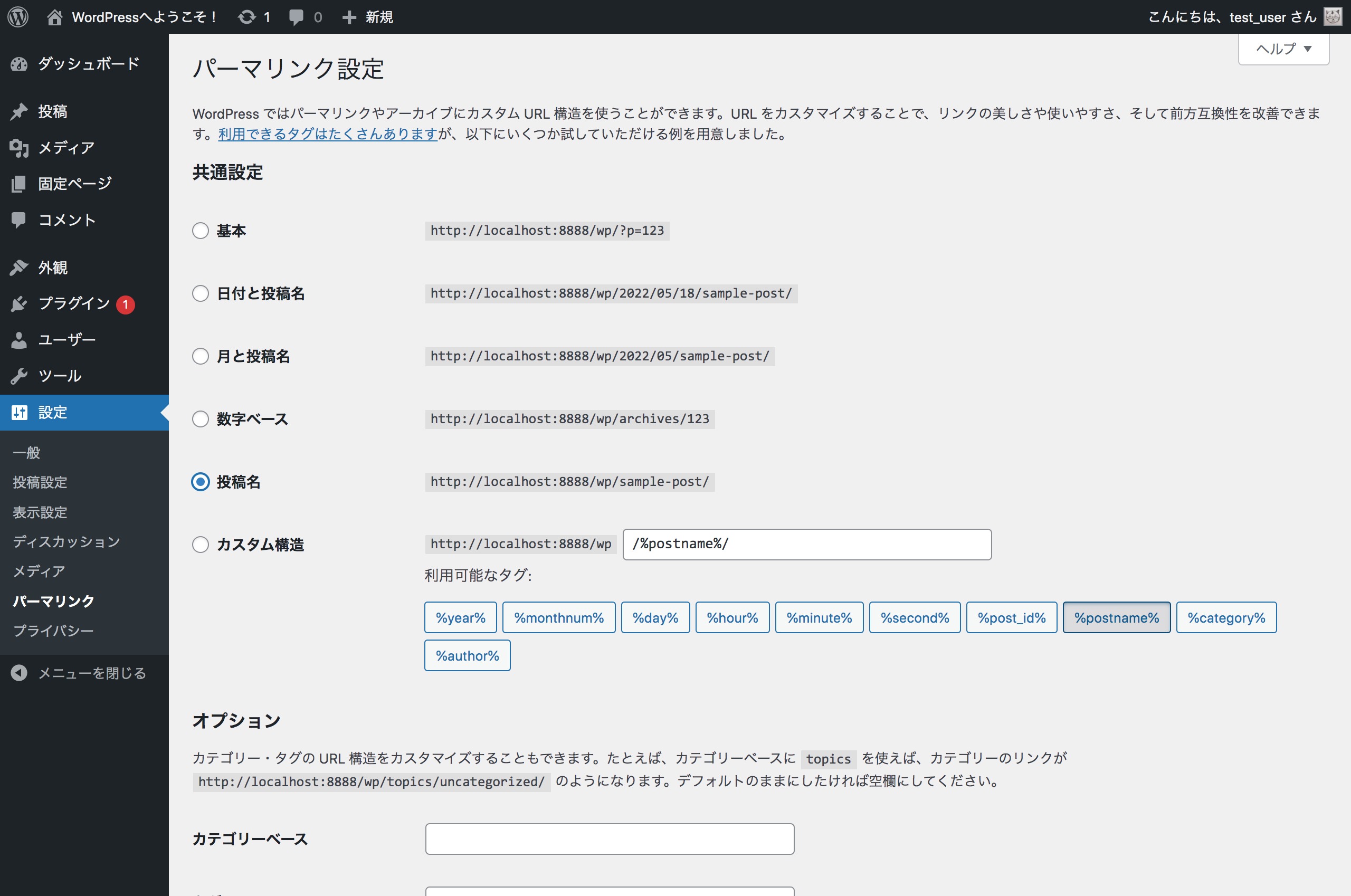Click the comments bubble icon in admin bar
This screenshot has width=1351, height=896.
pos(296,16)
